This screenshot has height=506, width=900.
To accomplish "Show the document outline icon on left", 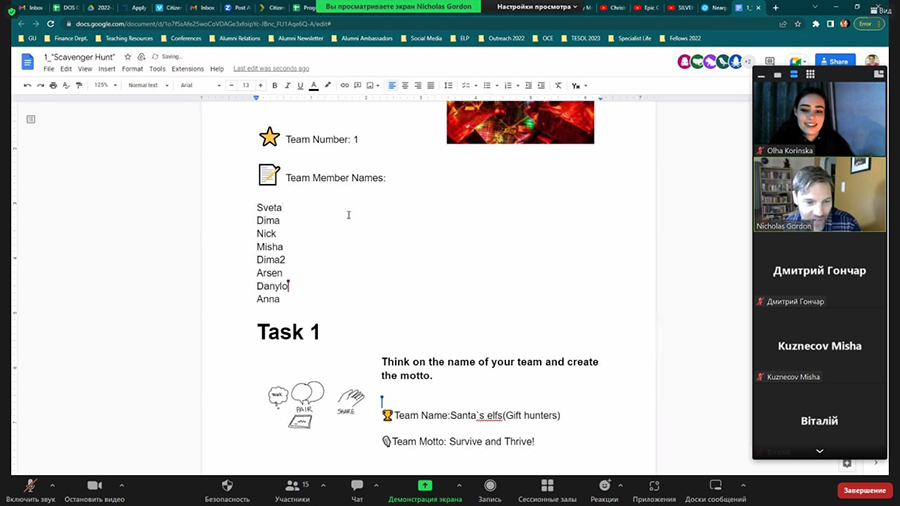I will 31,119.
